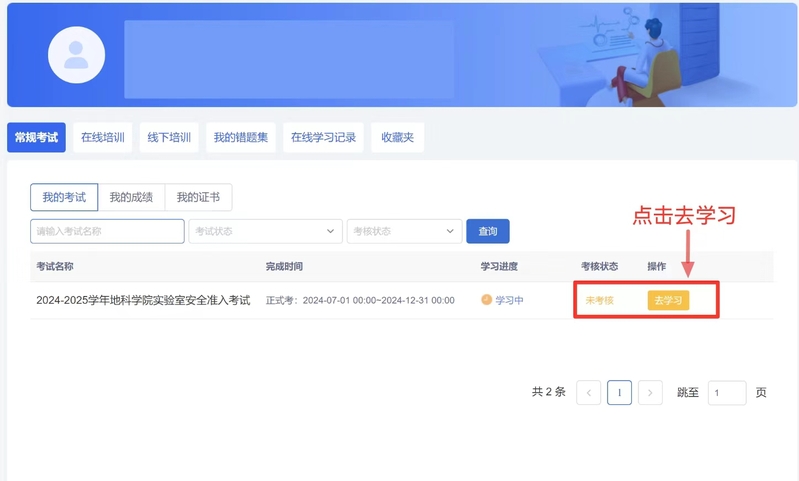The width and height of the screenshot is (799, 481).
Task: Open the 收藏夹 tab
Action: tap(397, 138)
